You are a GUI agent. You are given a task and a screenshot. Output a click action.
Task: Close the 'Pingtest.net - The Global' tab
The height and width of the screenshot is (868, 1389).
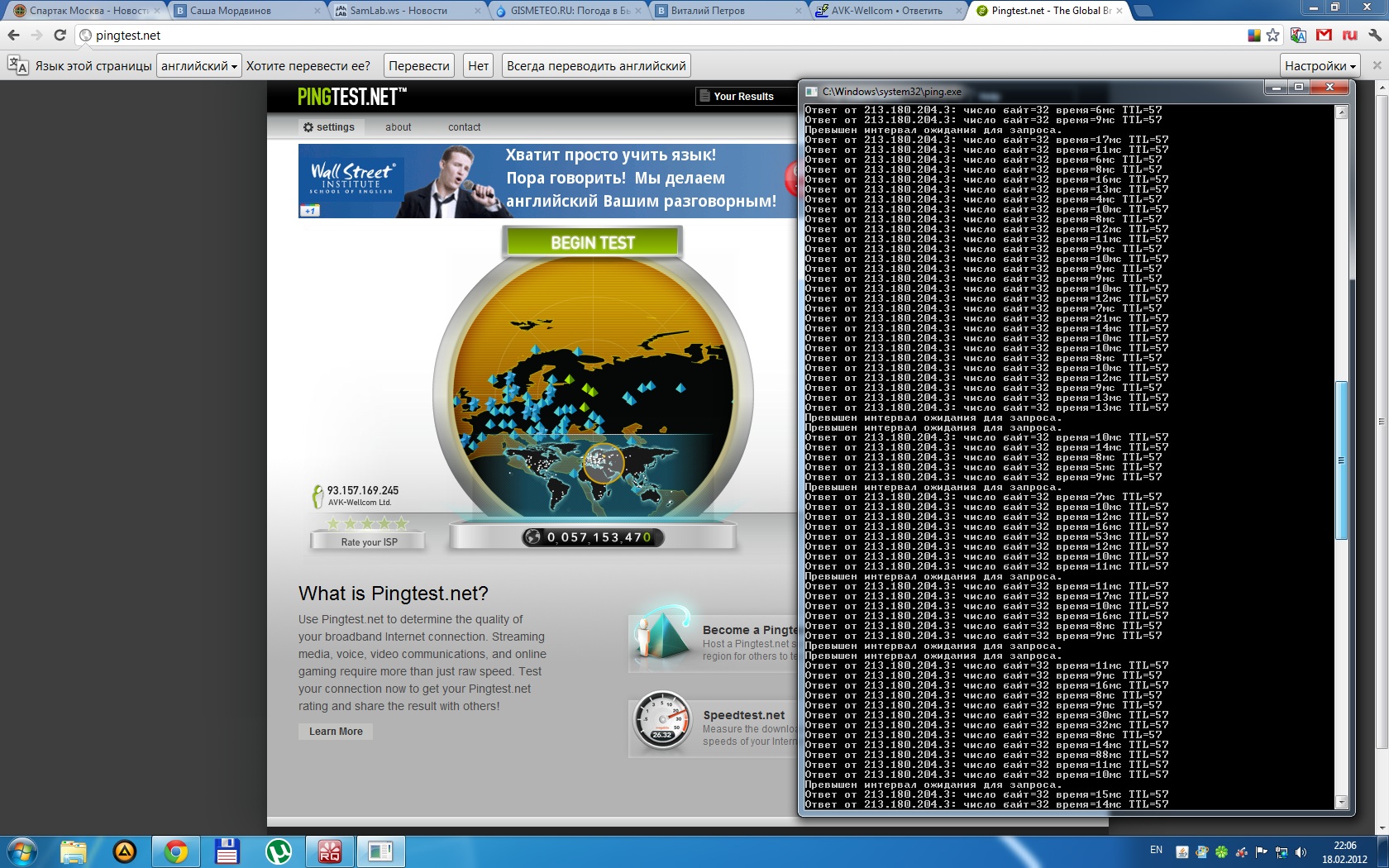(1119, 11)
